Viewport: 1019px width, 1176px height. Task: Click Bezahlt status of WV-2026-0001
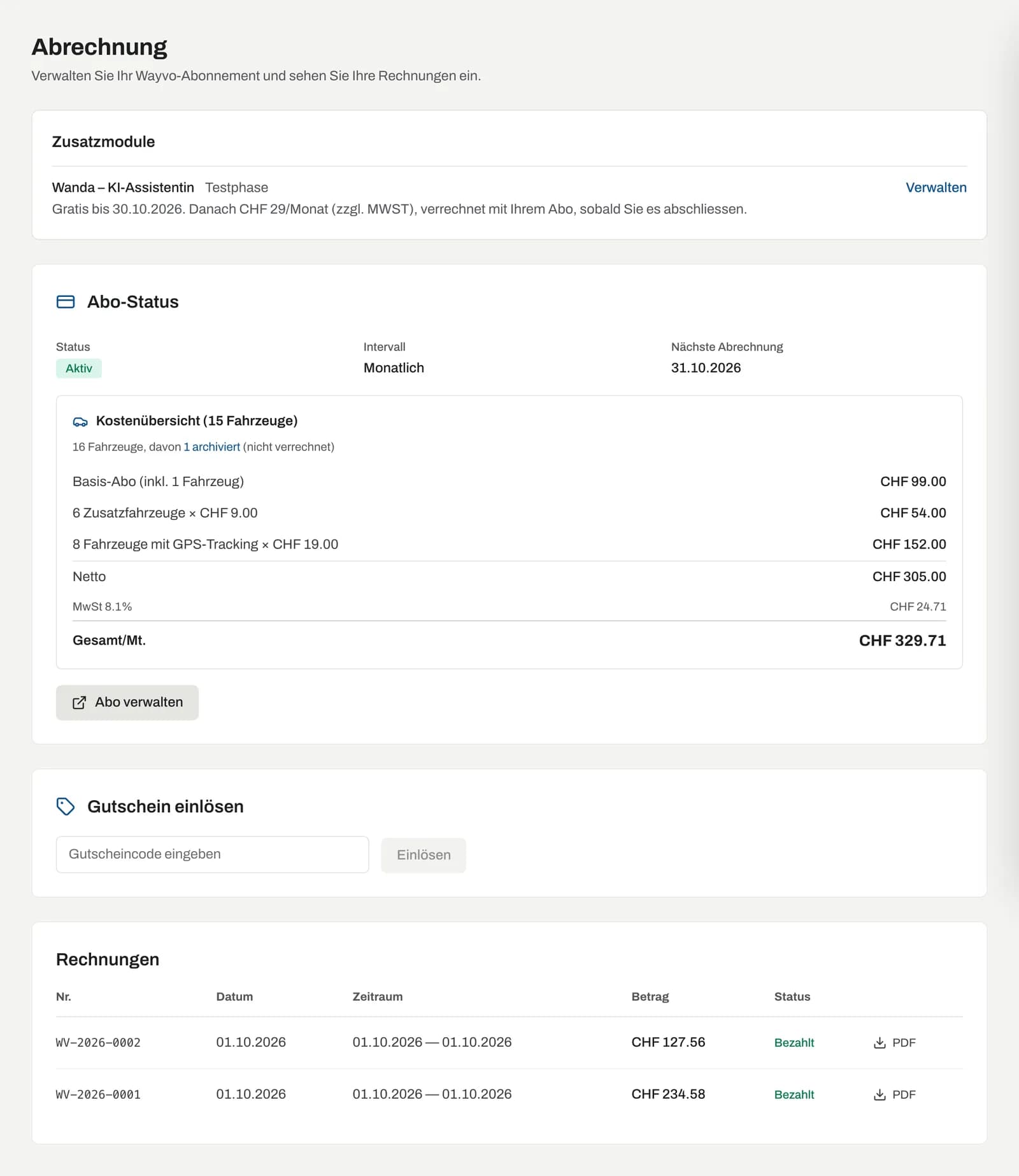pyautogui.click(x=794, y=1094)
